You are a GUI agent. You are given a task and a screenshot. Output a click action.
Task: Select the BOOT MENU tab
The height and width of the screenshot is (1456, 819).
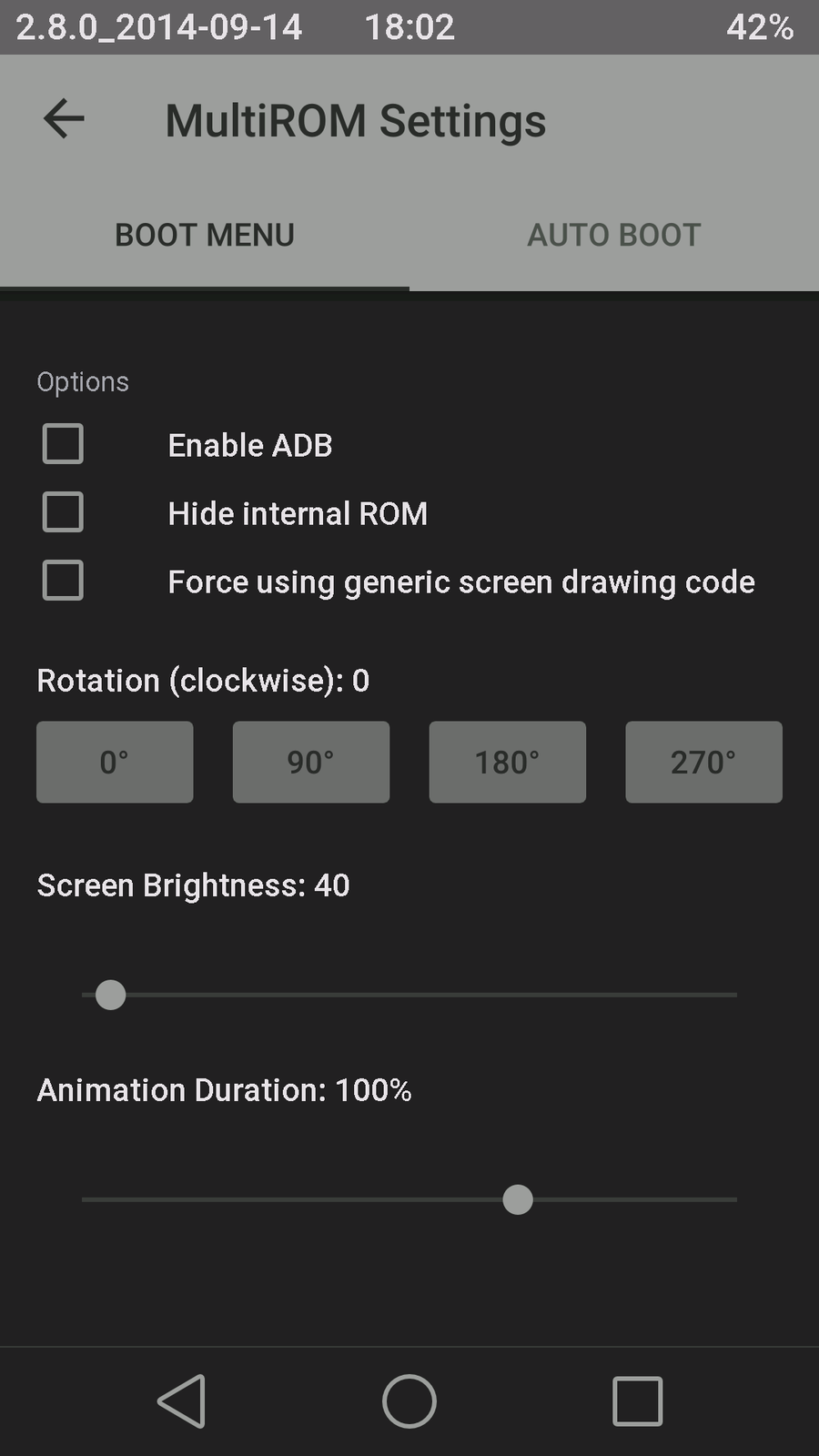point(205,235)
